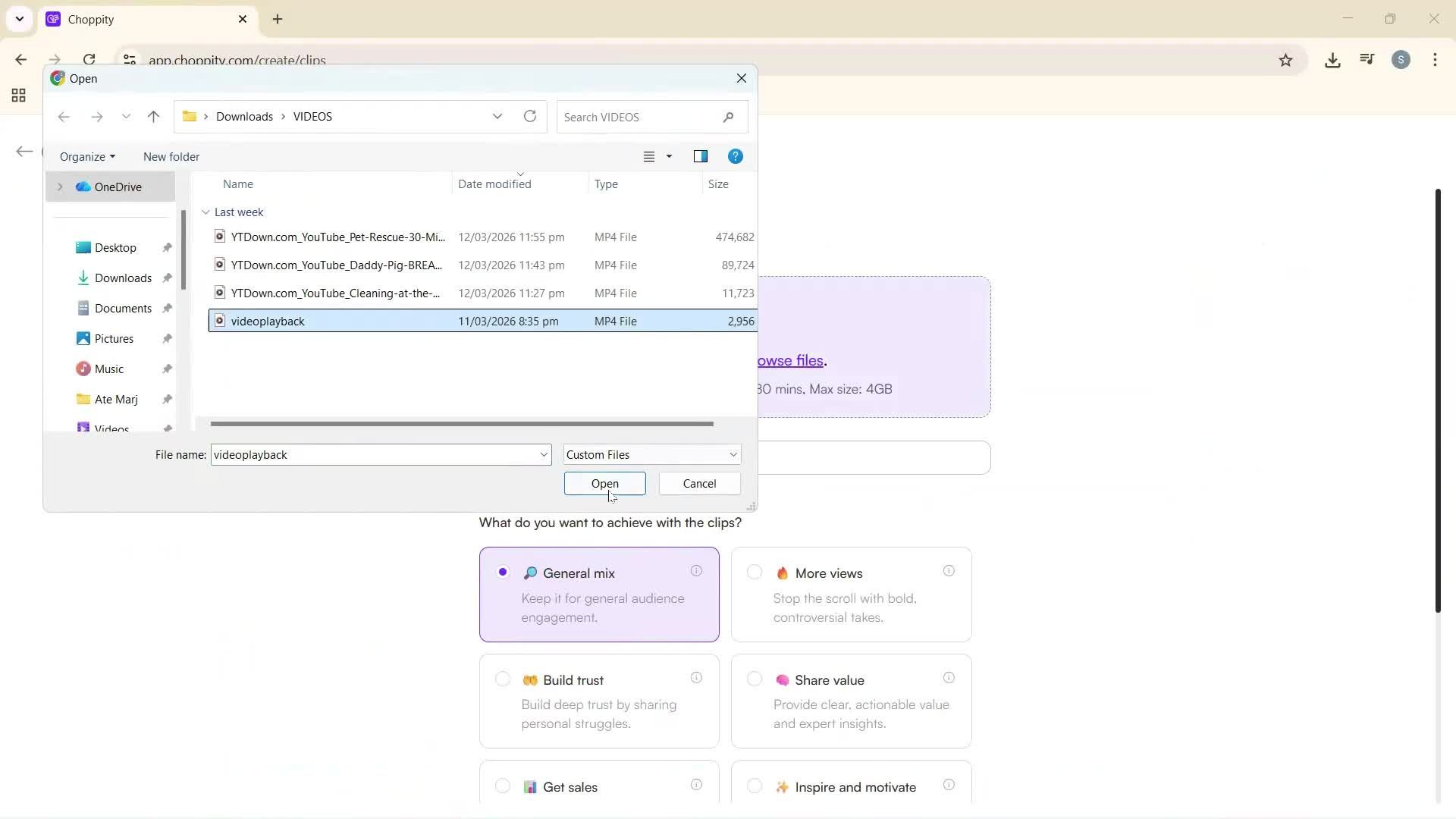Click the search icon in the VIDEOS search box
Viewport: 1456px width, 819px height.
pos(727,117)
